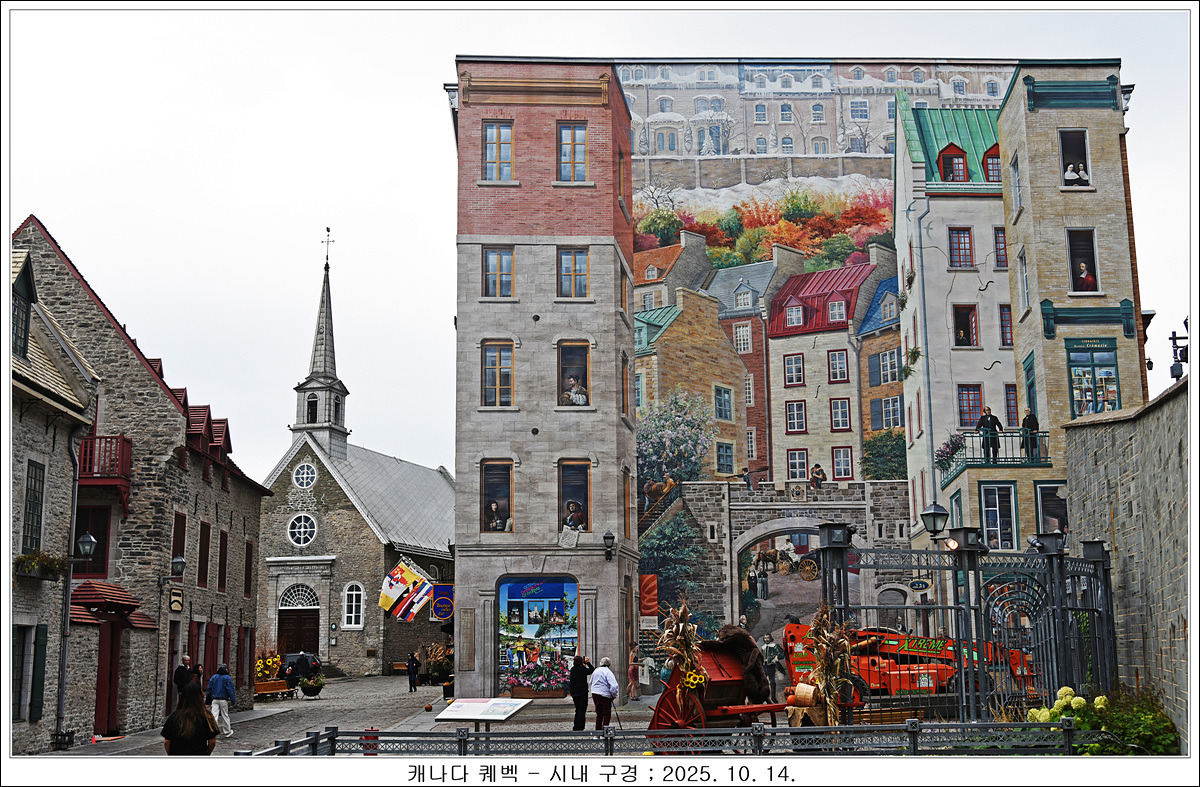Click the colorful flags hanging beside the church
Image resolution: width=1200 pixels, height=787 pixels.
[x=405, y=591]
